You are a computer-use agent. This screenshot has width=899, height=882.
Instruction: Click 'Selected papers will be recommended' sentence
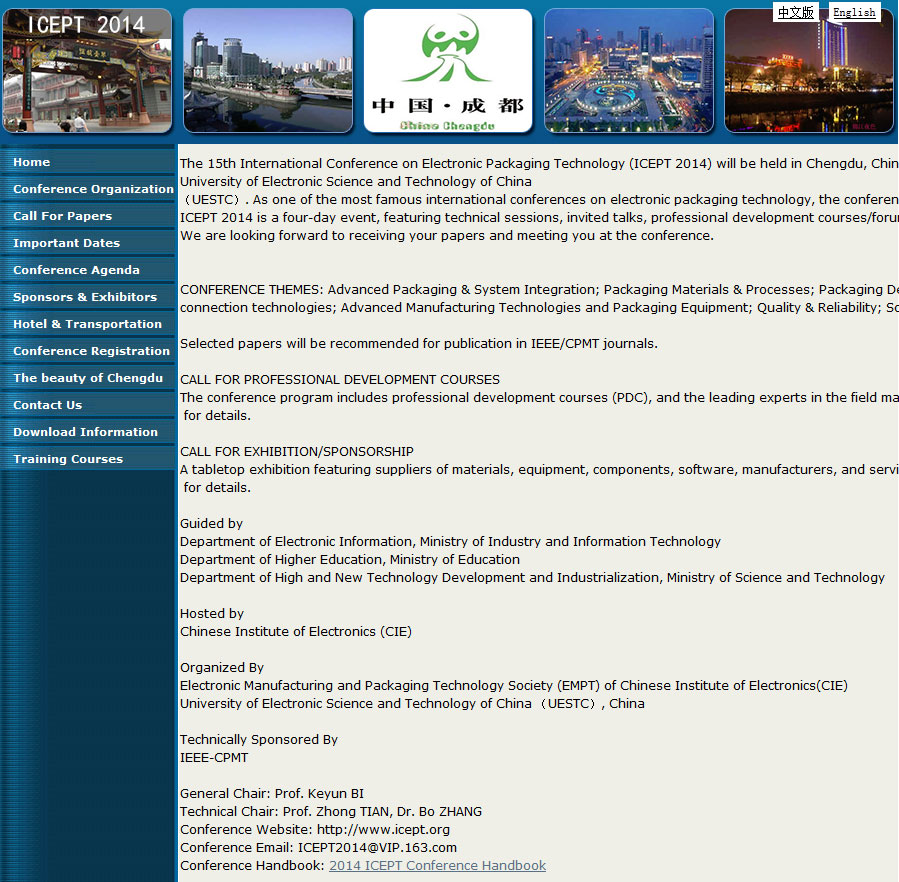point(419,344)
